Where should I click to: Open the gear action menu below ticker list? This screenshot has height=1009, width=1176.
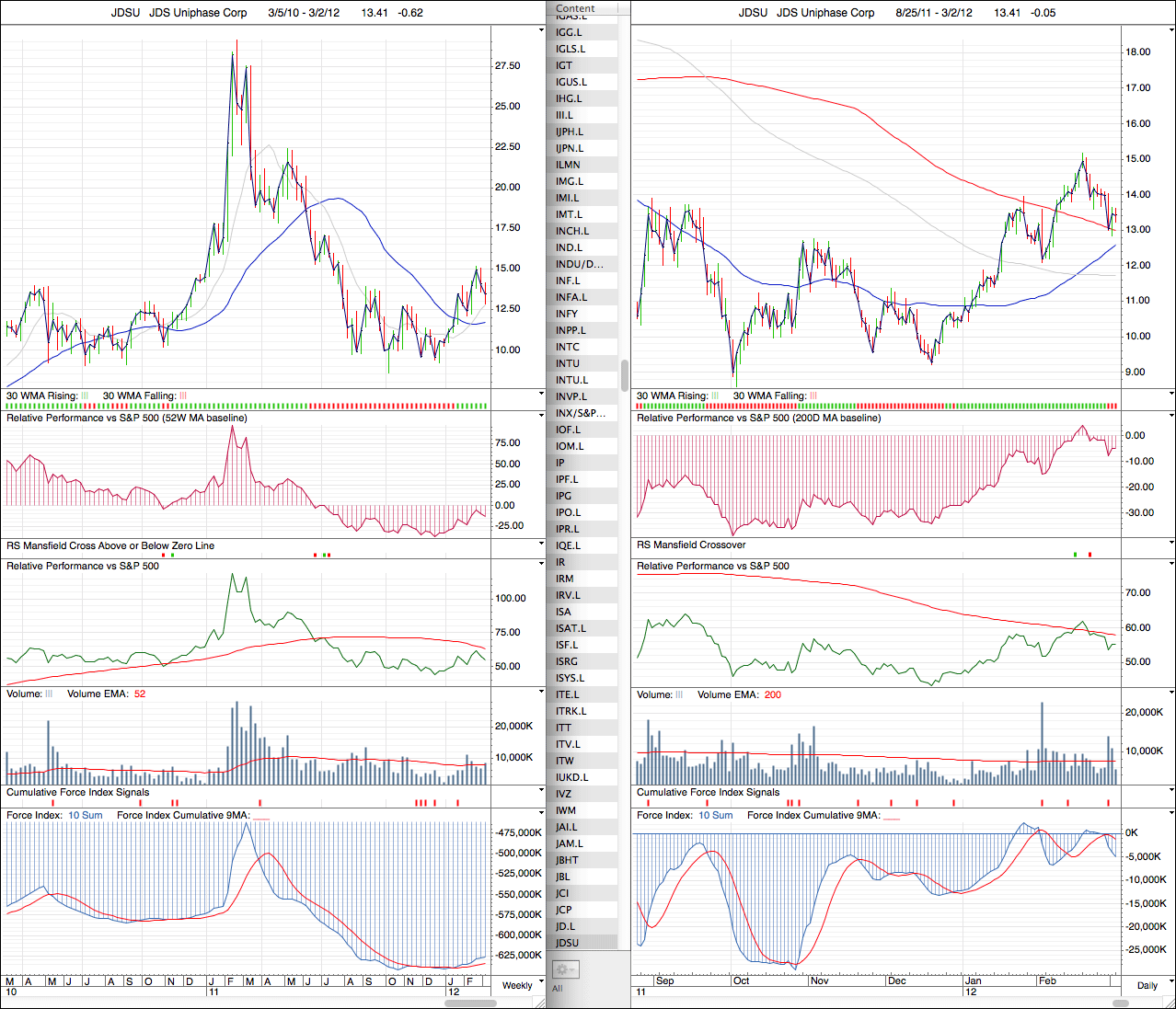[564, 969]
